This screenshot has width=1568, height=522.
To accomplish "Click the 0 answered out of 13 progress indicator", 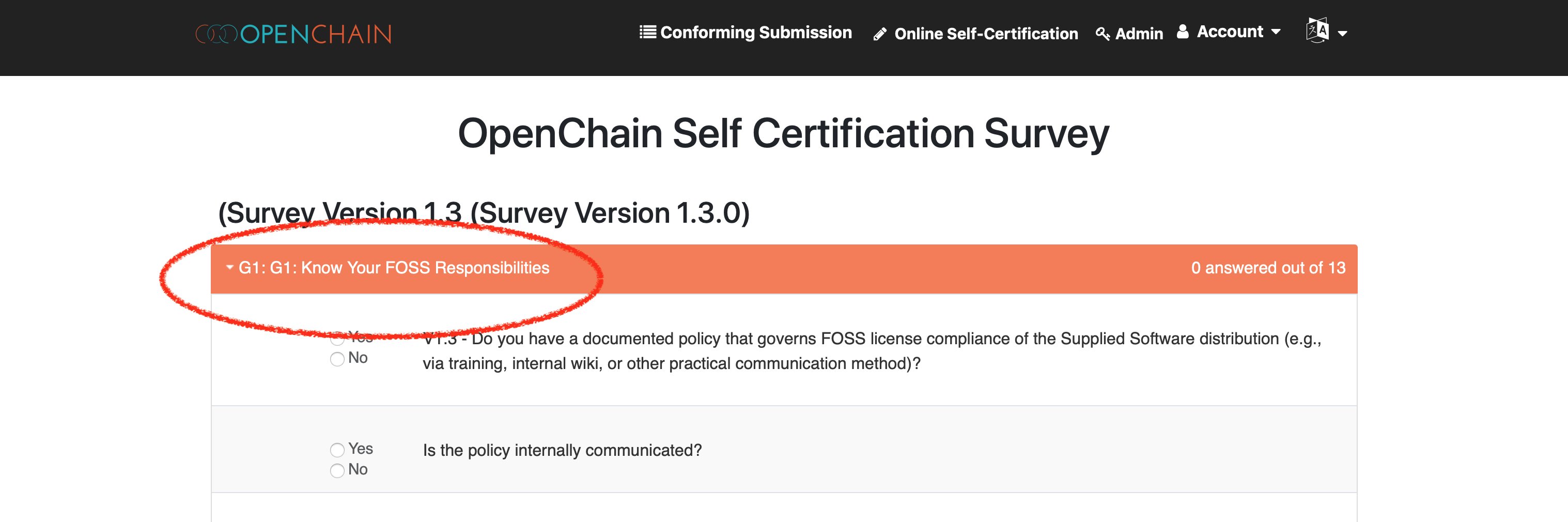I will [x=1271, y=268].
